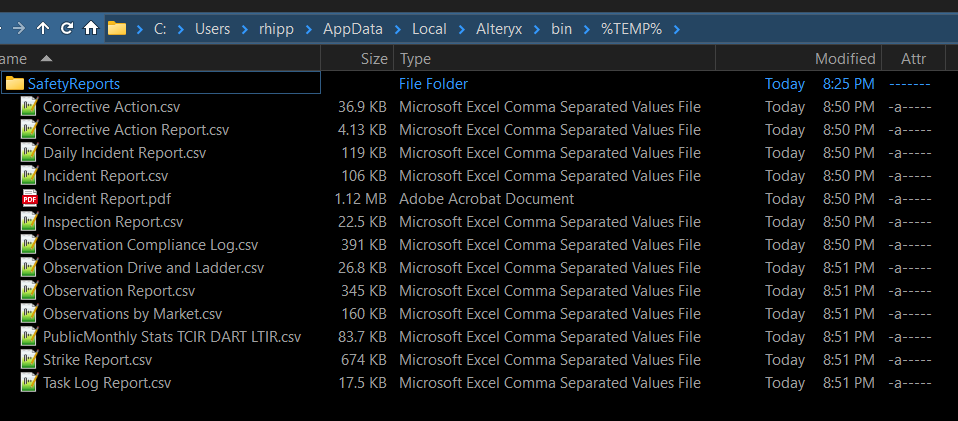
Task: Sort by Name column header
Action: point(160,59)
